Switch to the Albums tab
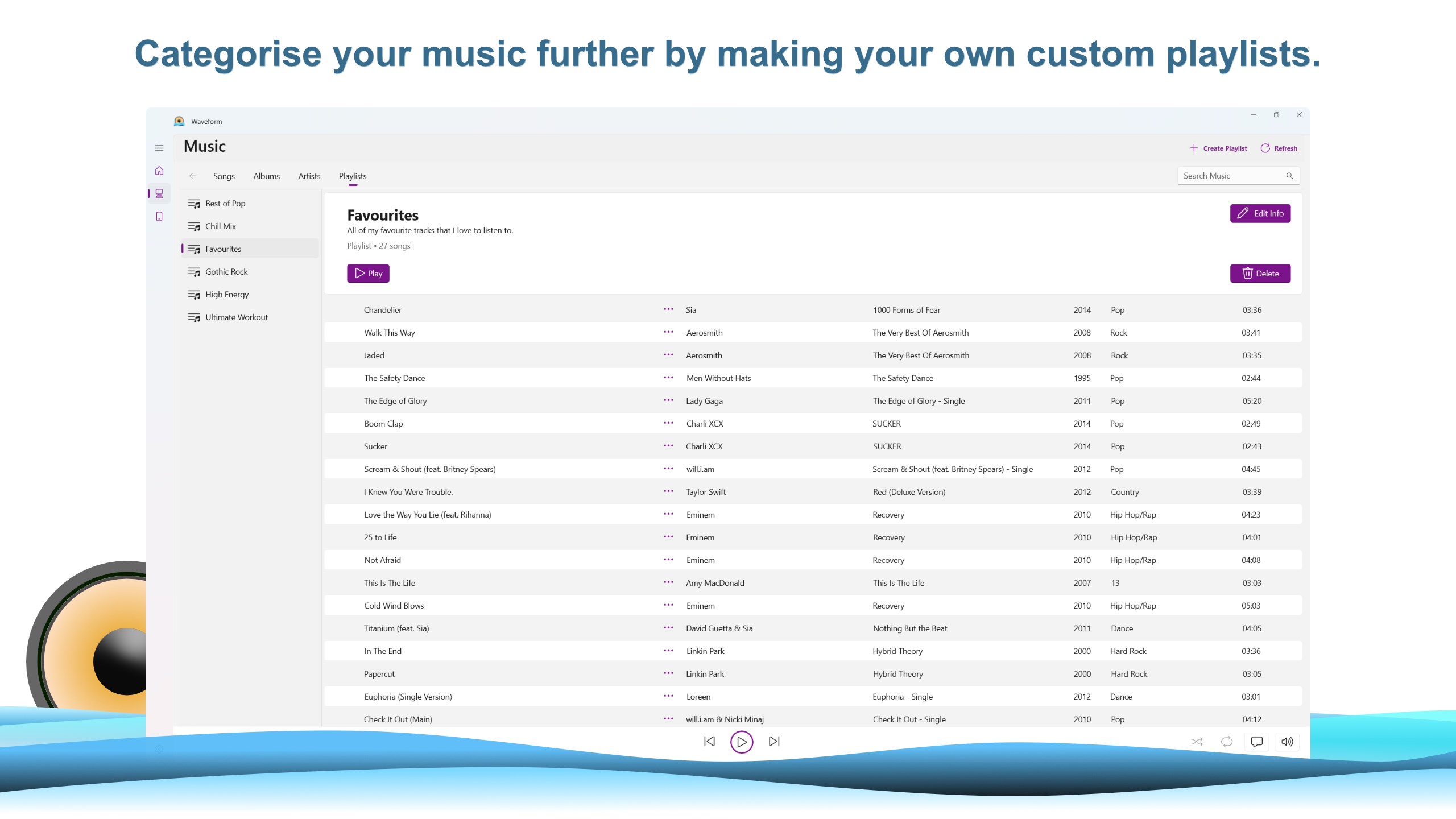Image resolution: width=1456 pixels, height=819 pixels. [x=266, y=176]
